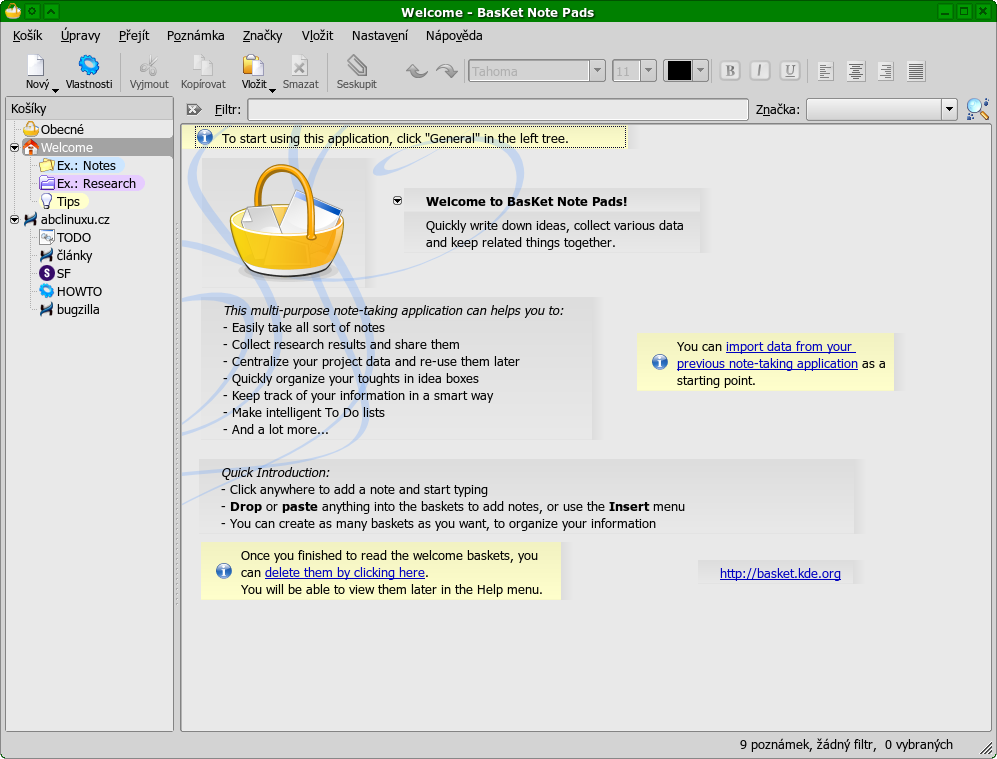The width and height of the screenshot is (997, 759).
Task: Open the Nový button dropdown arrow
Action: click(55, 90)
